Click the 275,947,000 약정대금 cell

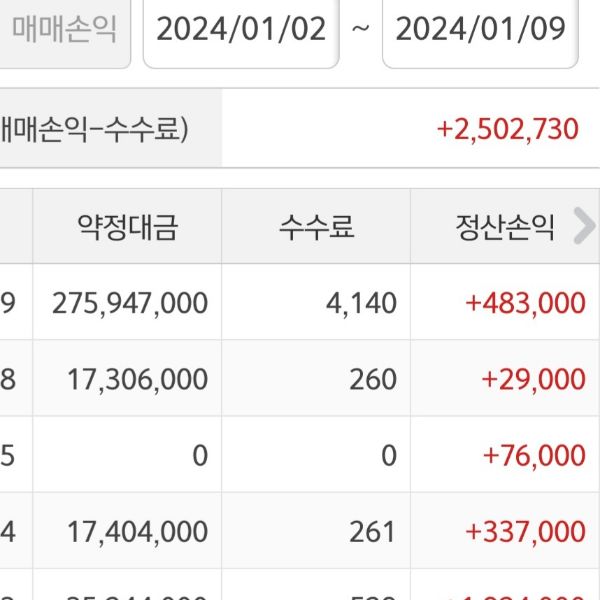coord(129,303)
